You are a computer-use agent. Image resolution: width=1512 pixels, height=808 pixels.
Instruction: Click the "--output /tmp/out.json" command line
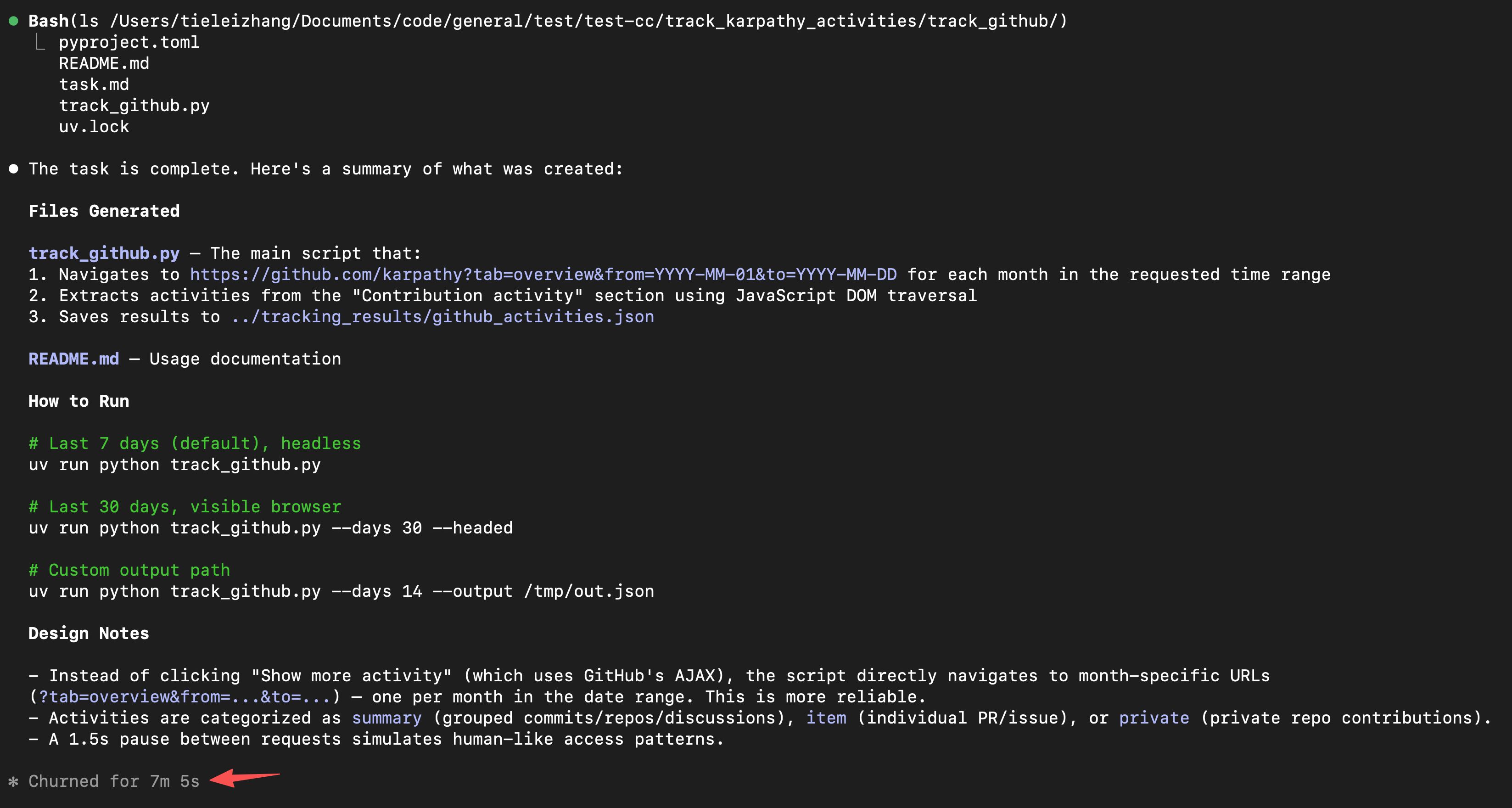tap(341, 592)
